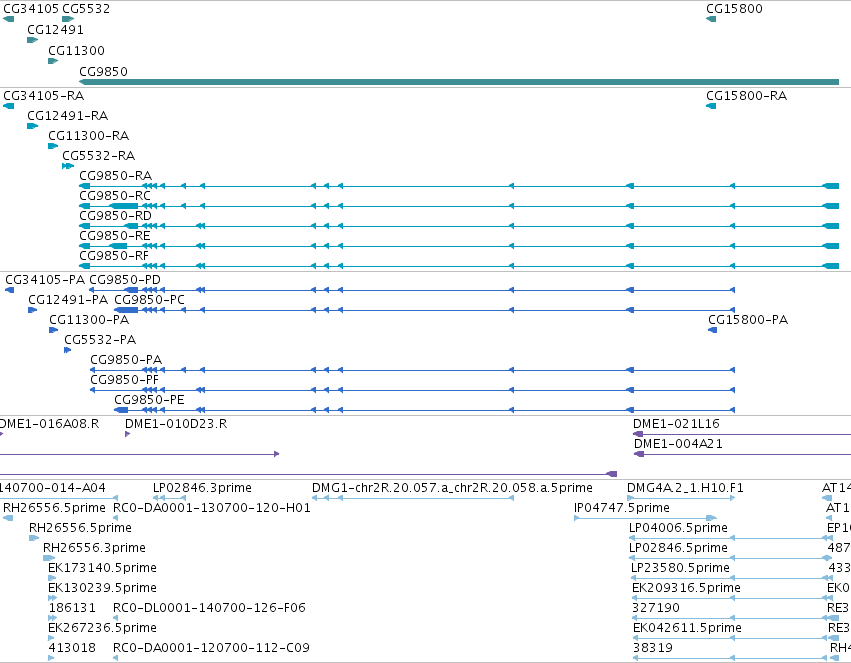Image resolution: width=851 pixels, height=663 pixels.
Task: Select the DME1-010D23.R clone label
Action: (176, 424)
